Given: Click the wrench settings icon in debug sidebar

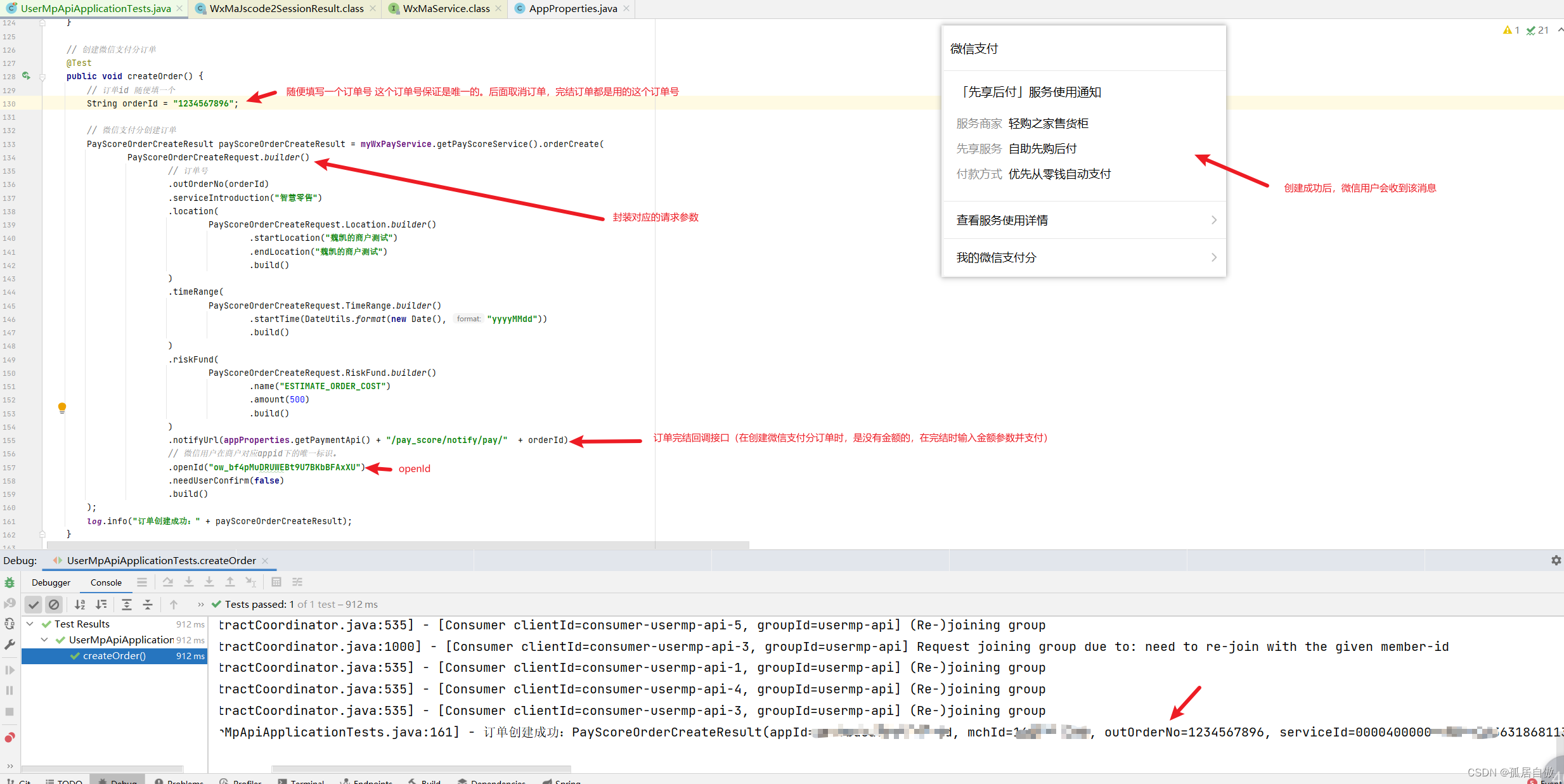Looking at the screenshot, I should [10, 645].
